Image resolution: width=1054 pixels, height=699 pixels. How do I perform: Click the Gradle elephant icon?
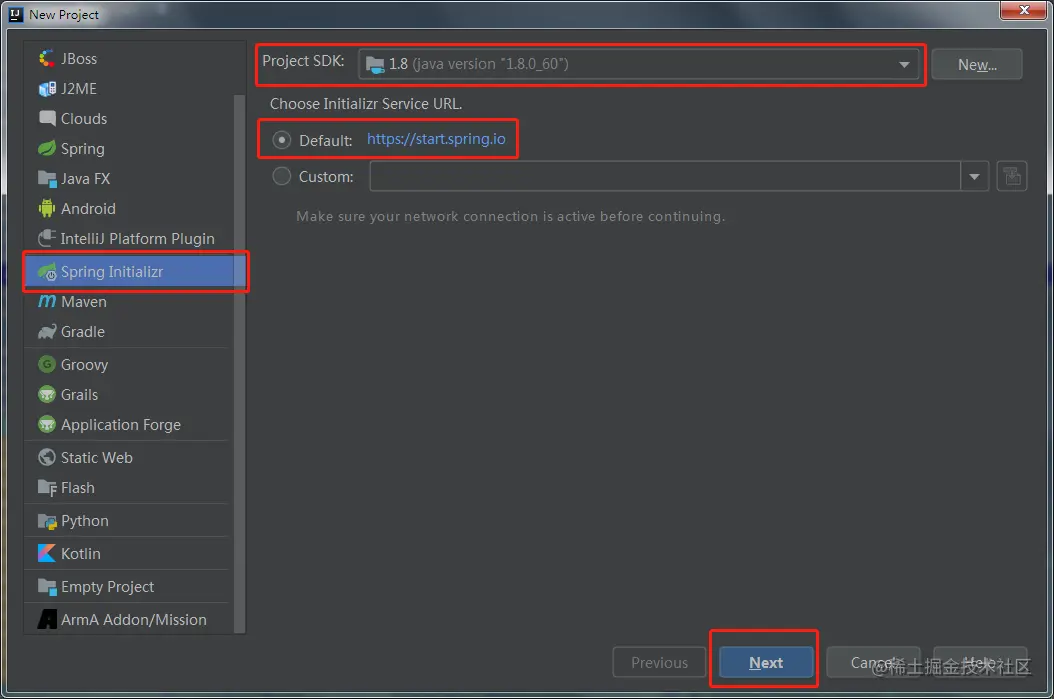tap(46, 332)
